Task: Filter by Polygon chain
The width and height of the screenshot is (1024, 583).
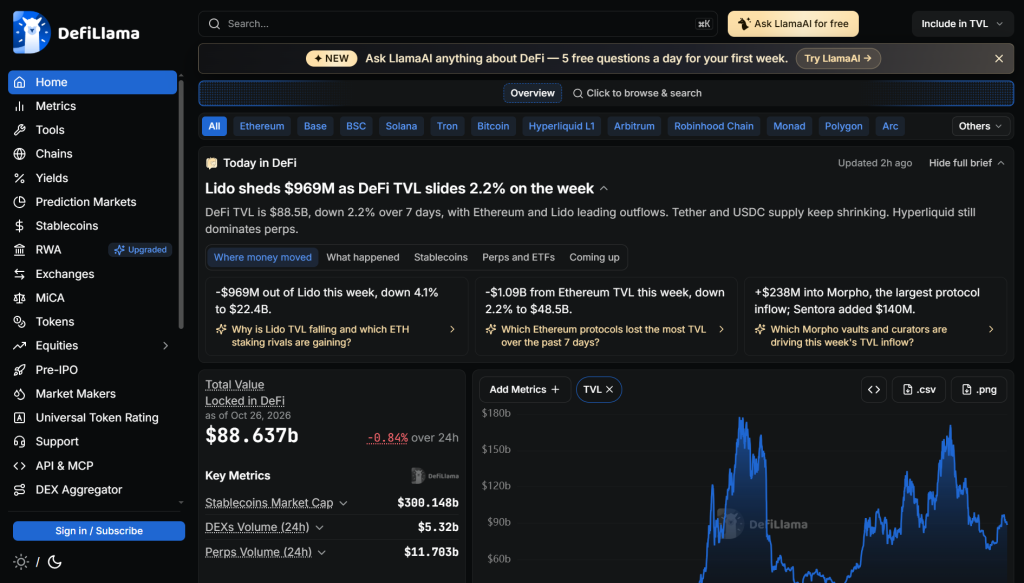Action: (x=843, y=126)
